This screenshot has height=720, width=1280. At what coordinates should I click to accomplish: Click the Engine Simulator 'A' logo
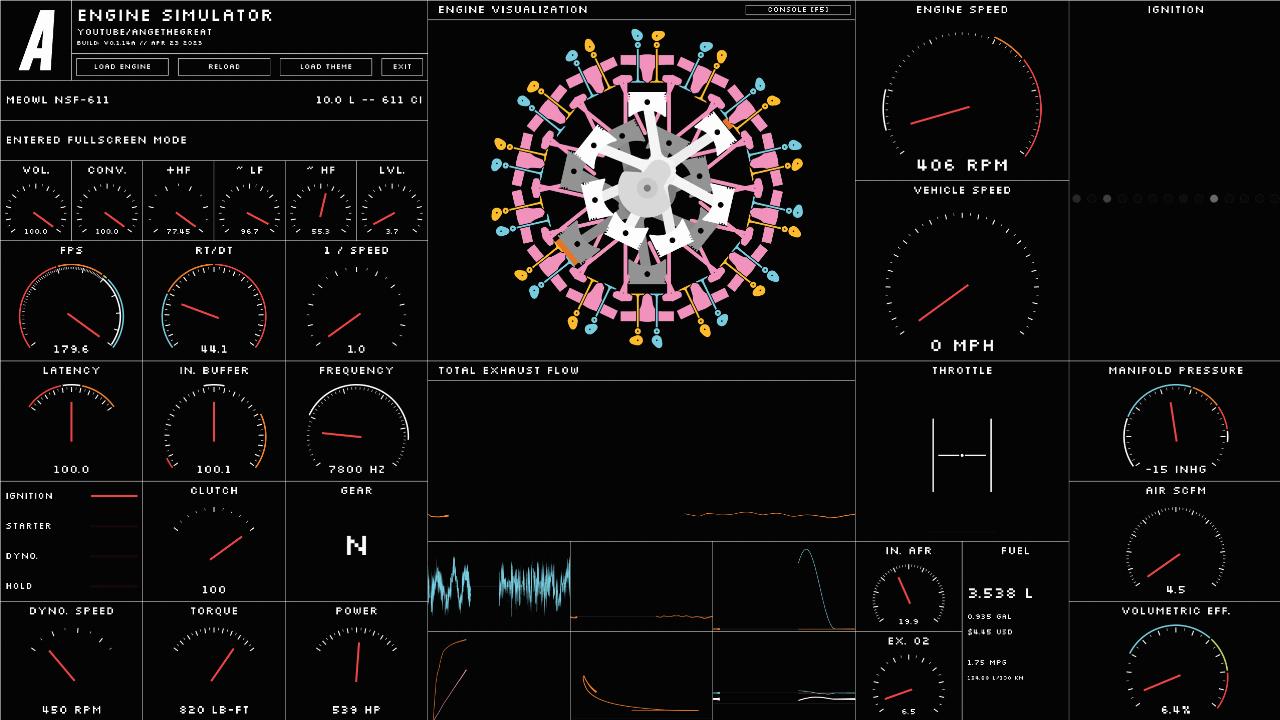[x=37, y=41]
